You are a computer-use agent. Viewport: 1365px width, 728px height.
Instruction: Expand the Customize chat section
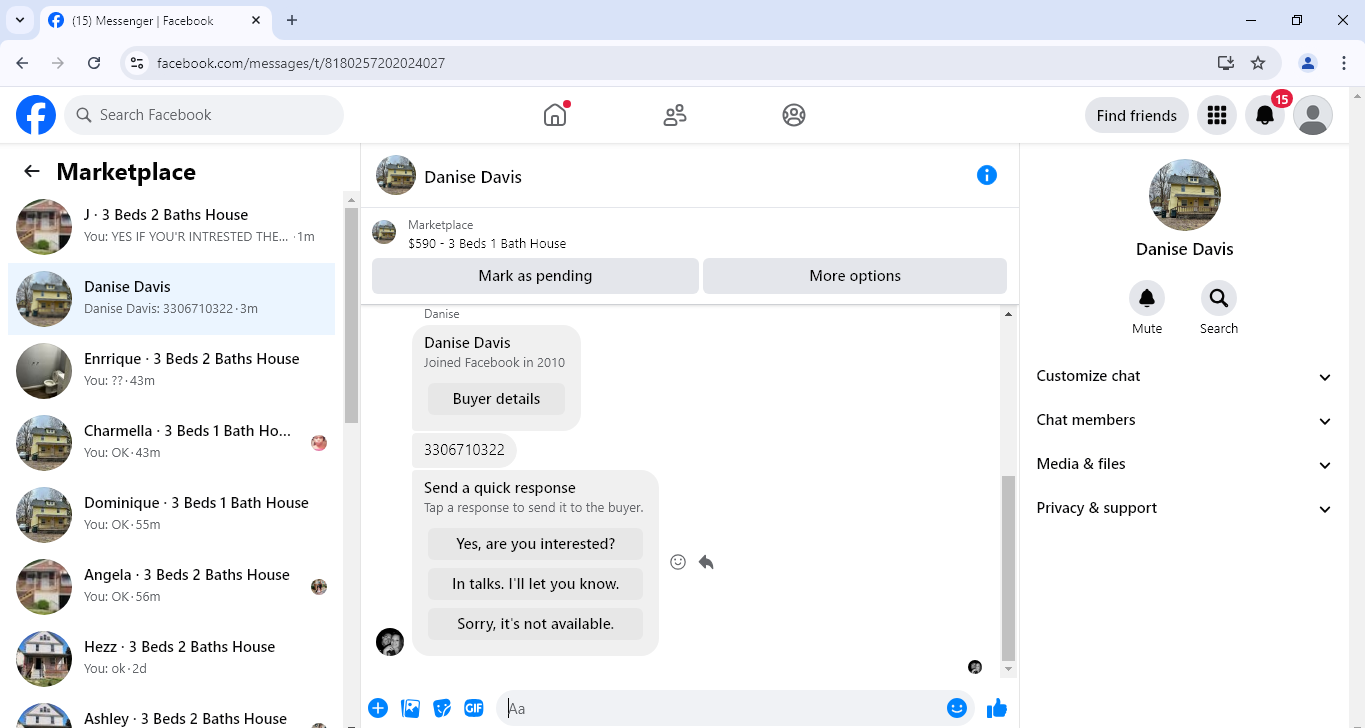pos(1185,376)
